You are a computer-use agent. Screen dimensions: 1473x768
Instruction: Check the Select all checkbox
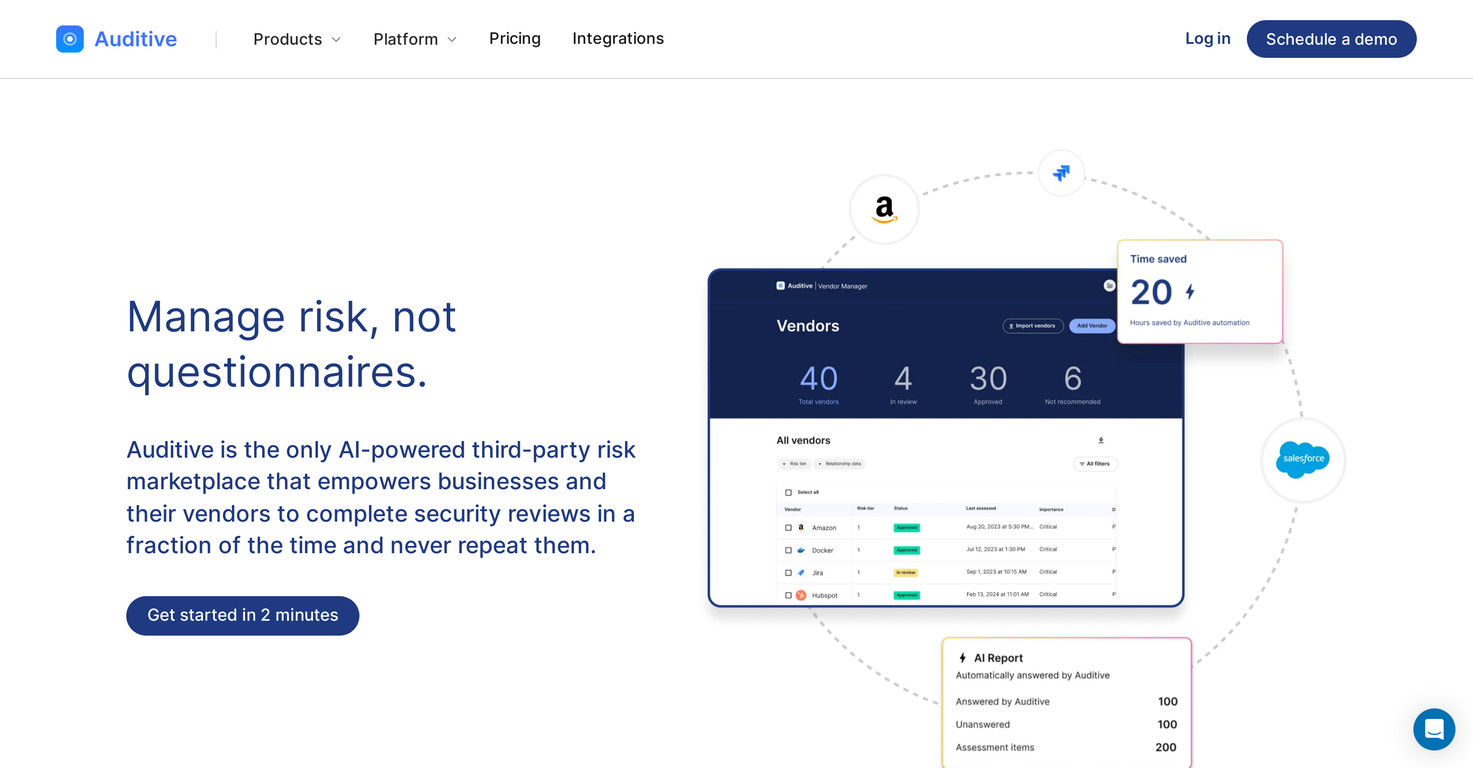788,492
